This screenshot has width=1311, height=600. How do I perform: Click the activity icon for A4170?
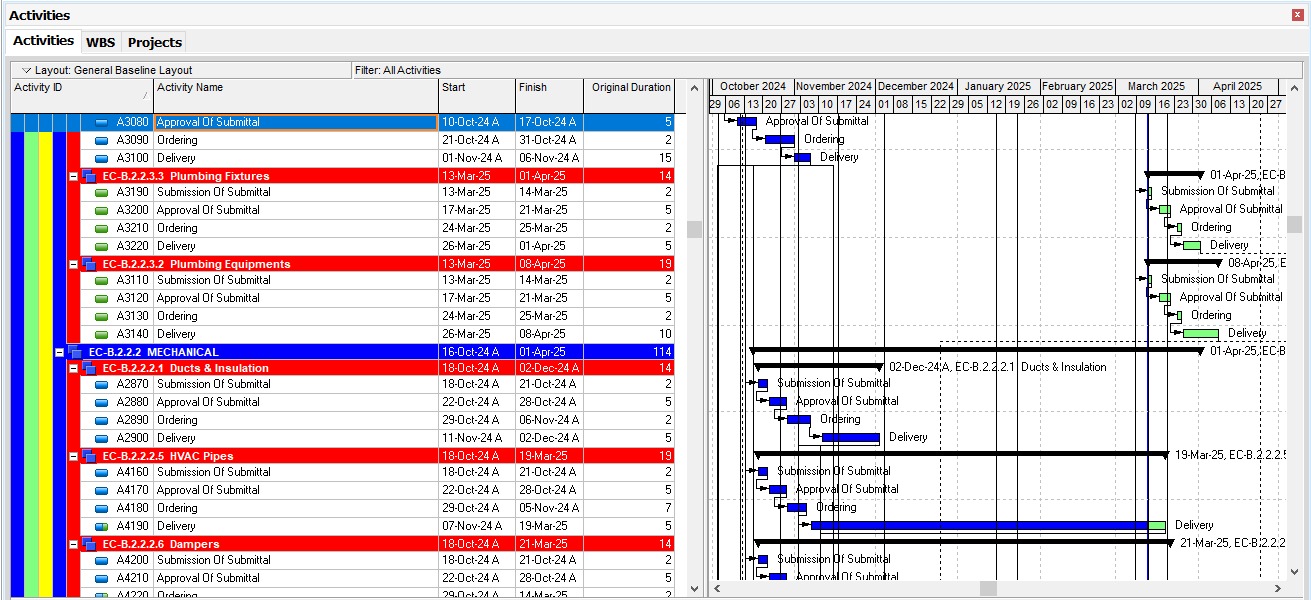pyautogui.click(x=101, y=490)
